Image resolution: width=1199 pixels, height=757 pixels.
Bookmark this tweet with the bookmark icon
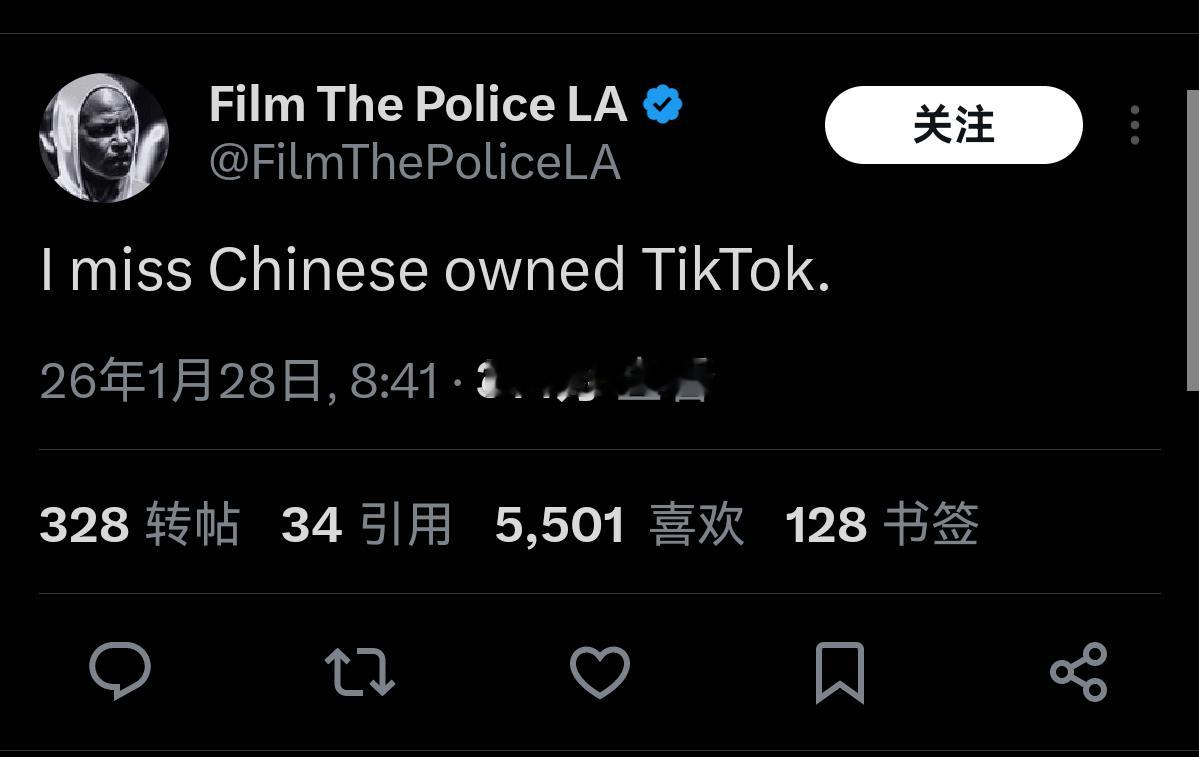(838, 672)
